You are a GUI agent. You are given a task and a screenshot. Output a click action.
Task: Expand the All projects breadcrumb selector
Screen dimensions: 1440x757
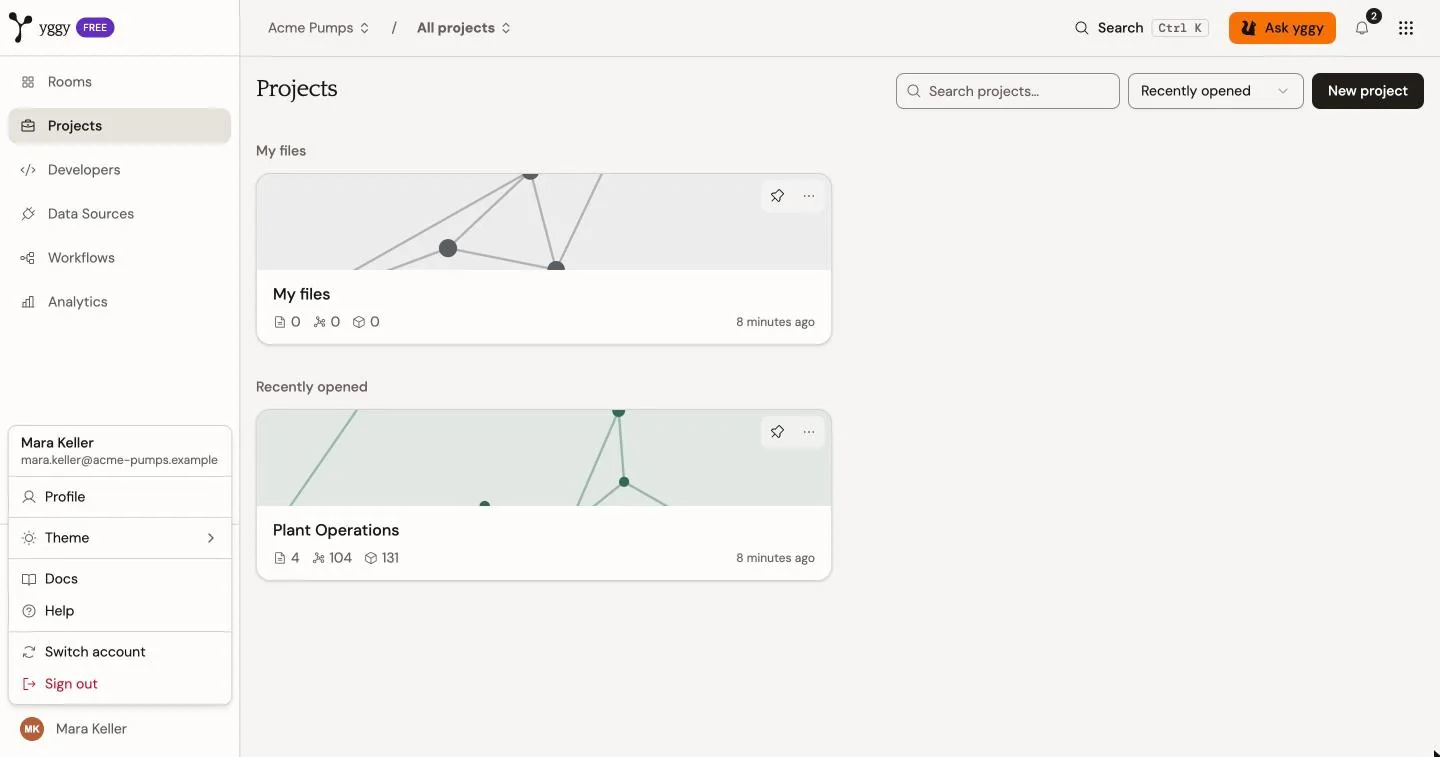pos(464,28)
